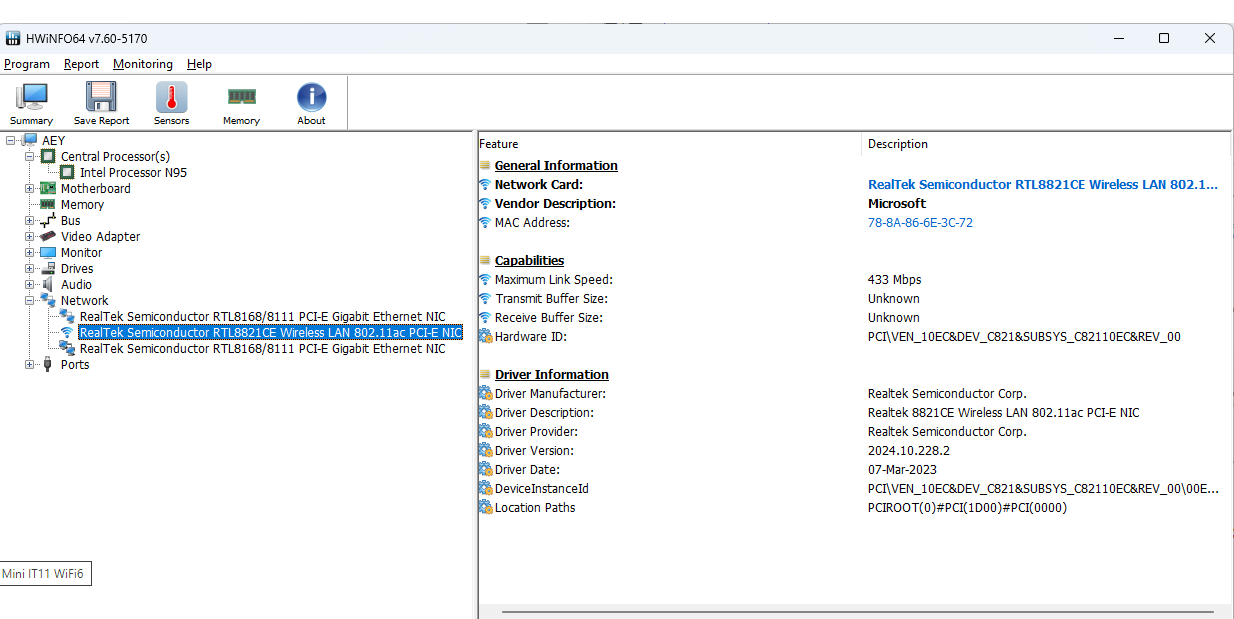Open the Sensors thermometer icon
This screenshot has height=619, width=1234.
[x=171, y=98]
